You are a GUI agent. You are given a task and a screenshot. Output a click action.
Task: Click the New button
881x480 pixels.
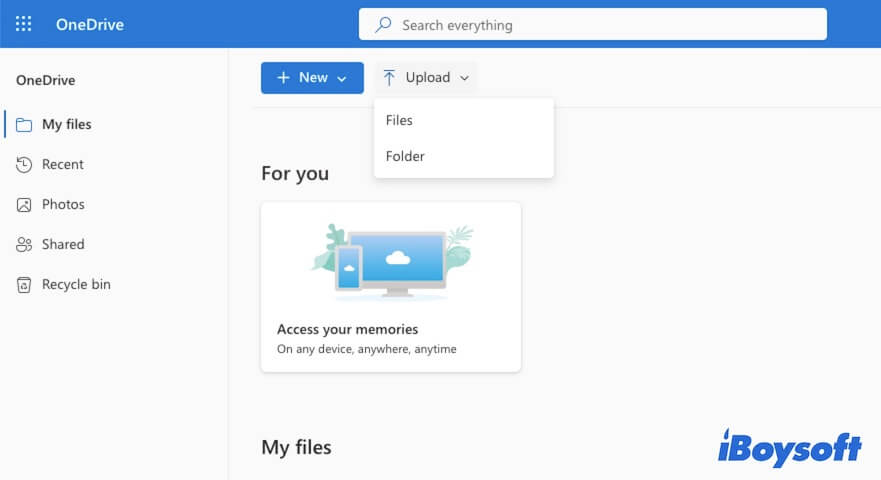pyautogui.click(x=312, y=78)
